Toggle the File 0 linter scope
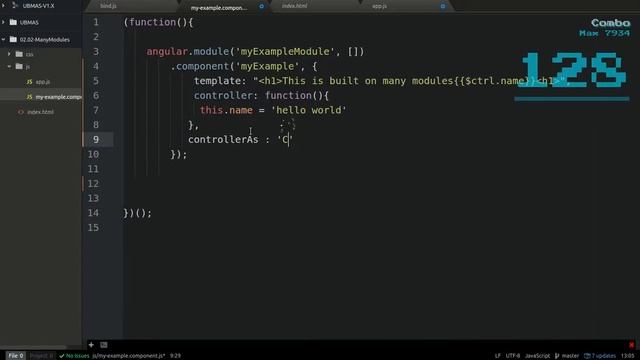 pyautogui.click(x=16, y=356)
